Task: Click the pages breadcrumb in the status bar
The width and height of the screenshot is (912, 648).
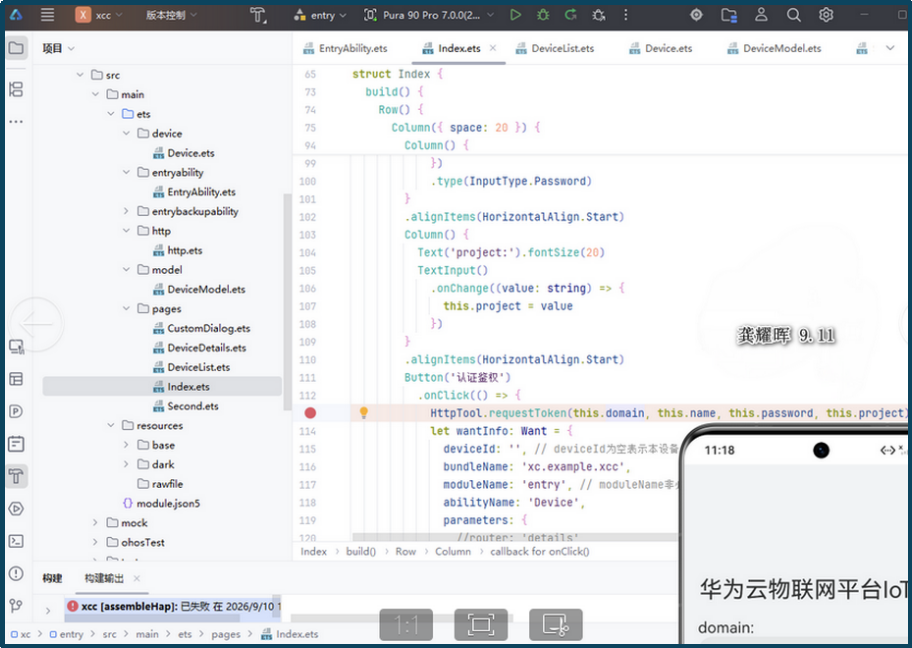Action: pyautogui.click(x=226, y=634)
